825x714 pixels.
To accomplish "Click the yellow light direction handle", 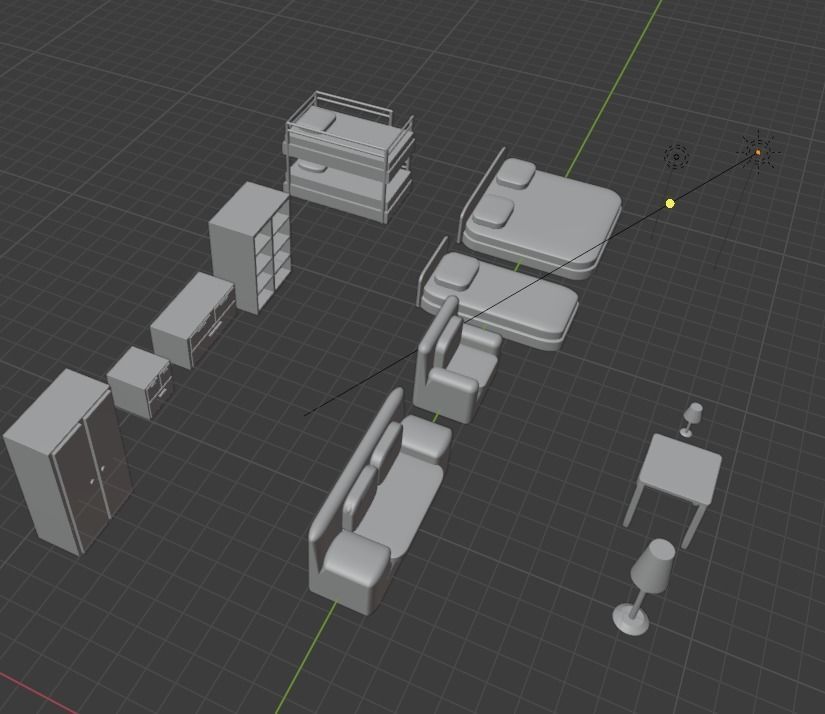I will [x=670, y=203].
